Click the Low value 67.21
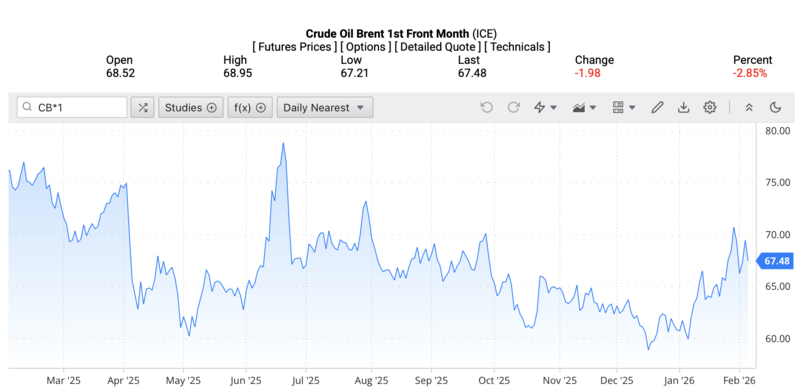The image size is (800, 388). pos(355,73)
